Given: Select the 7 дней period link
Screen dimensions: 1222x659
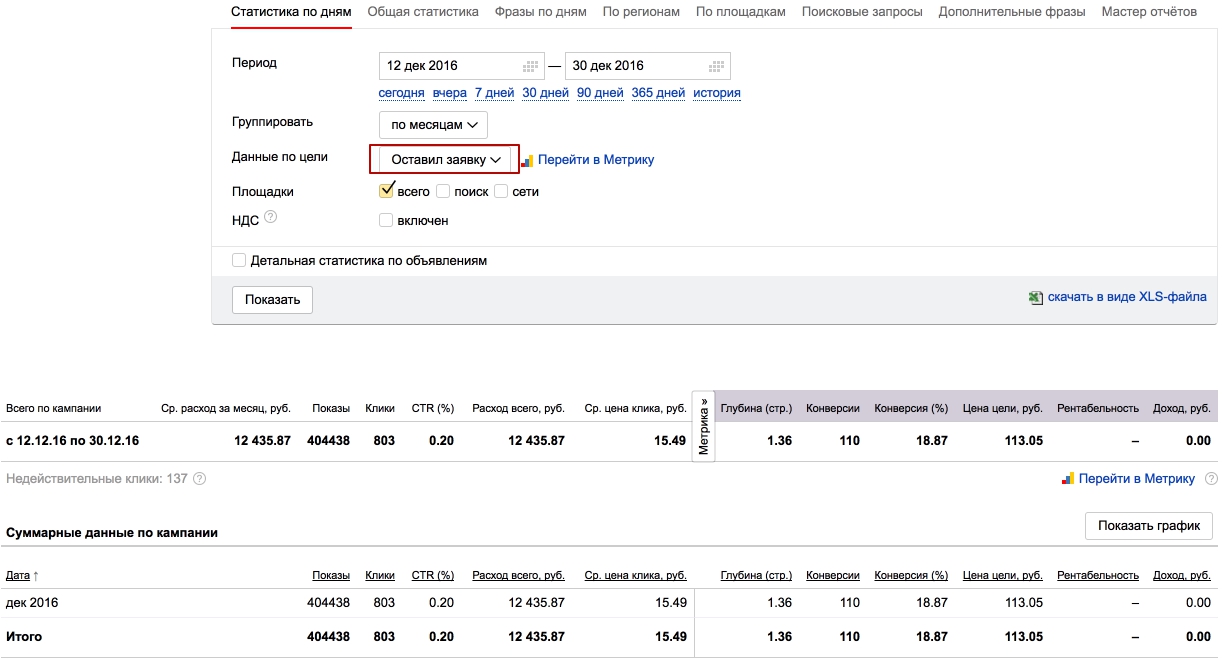Looking at the screenshot, I should pyautogui.click(x=494, y=93).
